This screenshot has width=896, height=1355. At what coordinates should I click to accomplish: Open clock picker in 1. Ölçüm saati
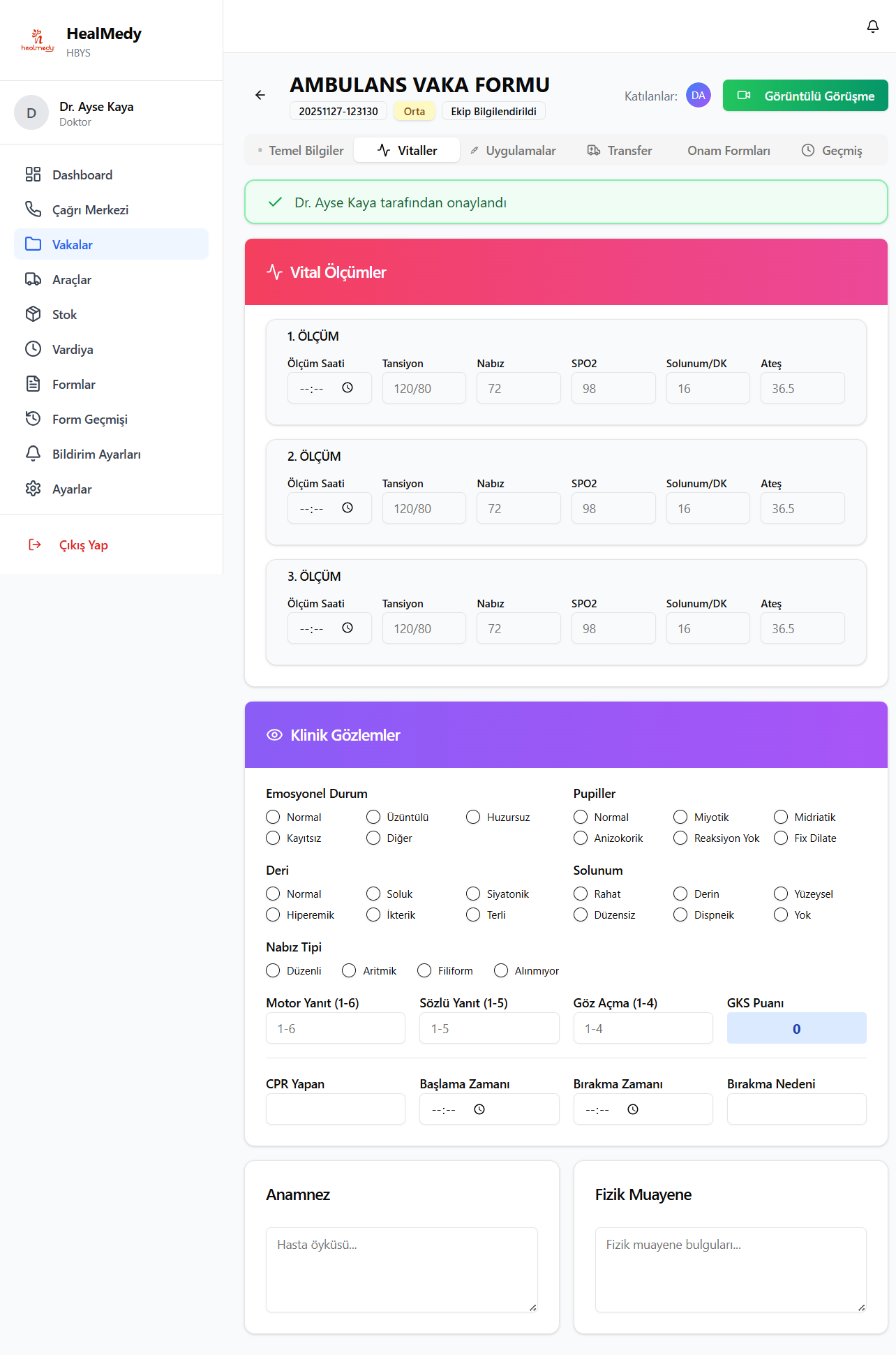pyautogui.click(x=348, y=388)
